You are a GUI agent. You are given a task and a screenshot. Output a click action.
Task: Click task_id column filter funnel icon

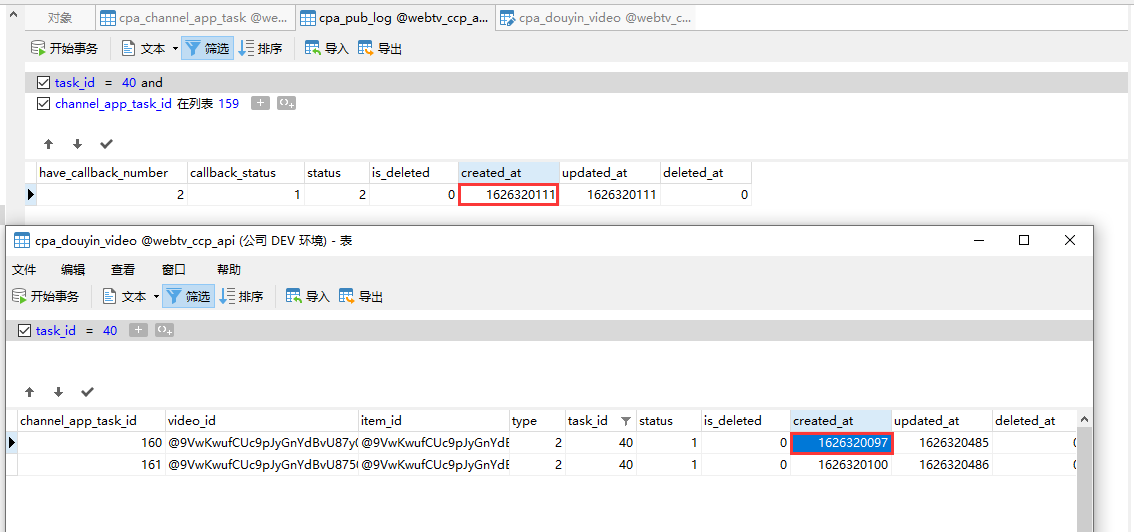[x=626, y=421]
